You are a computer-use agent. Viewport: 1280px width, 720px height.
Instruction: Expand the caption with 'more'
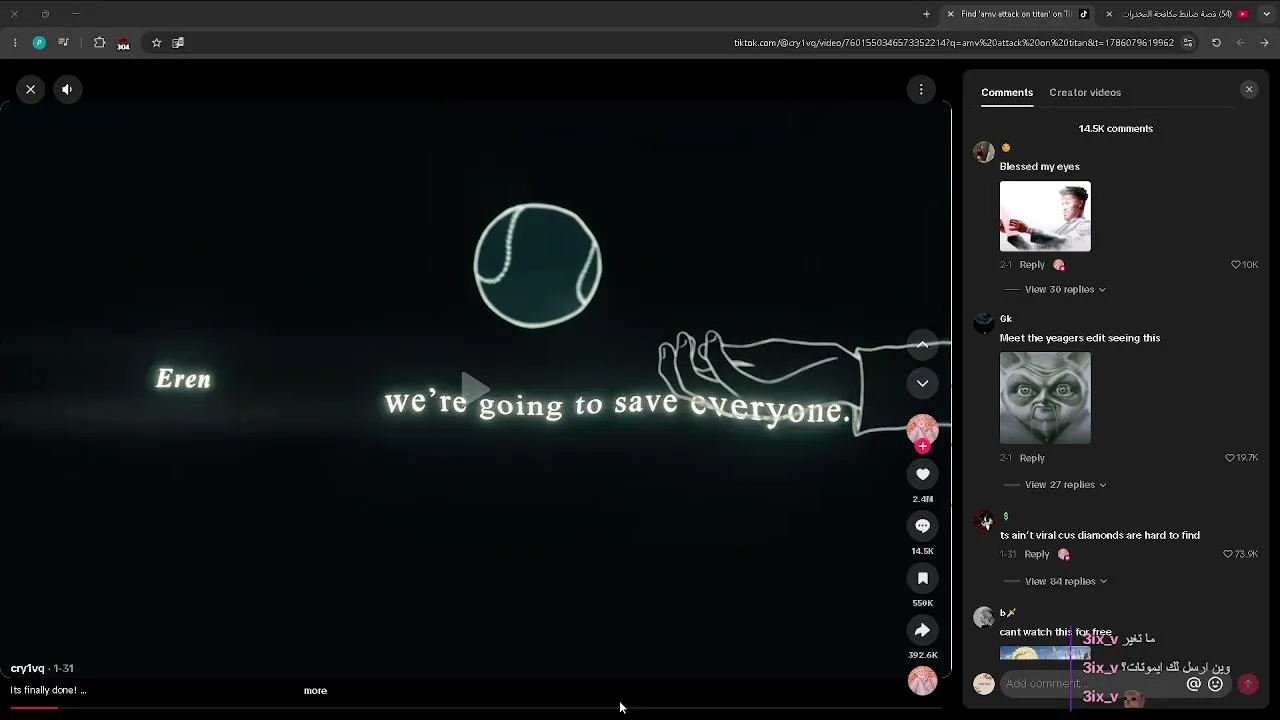[315, 690]
